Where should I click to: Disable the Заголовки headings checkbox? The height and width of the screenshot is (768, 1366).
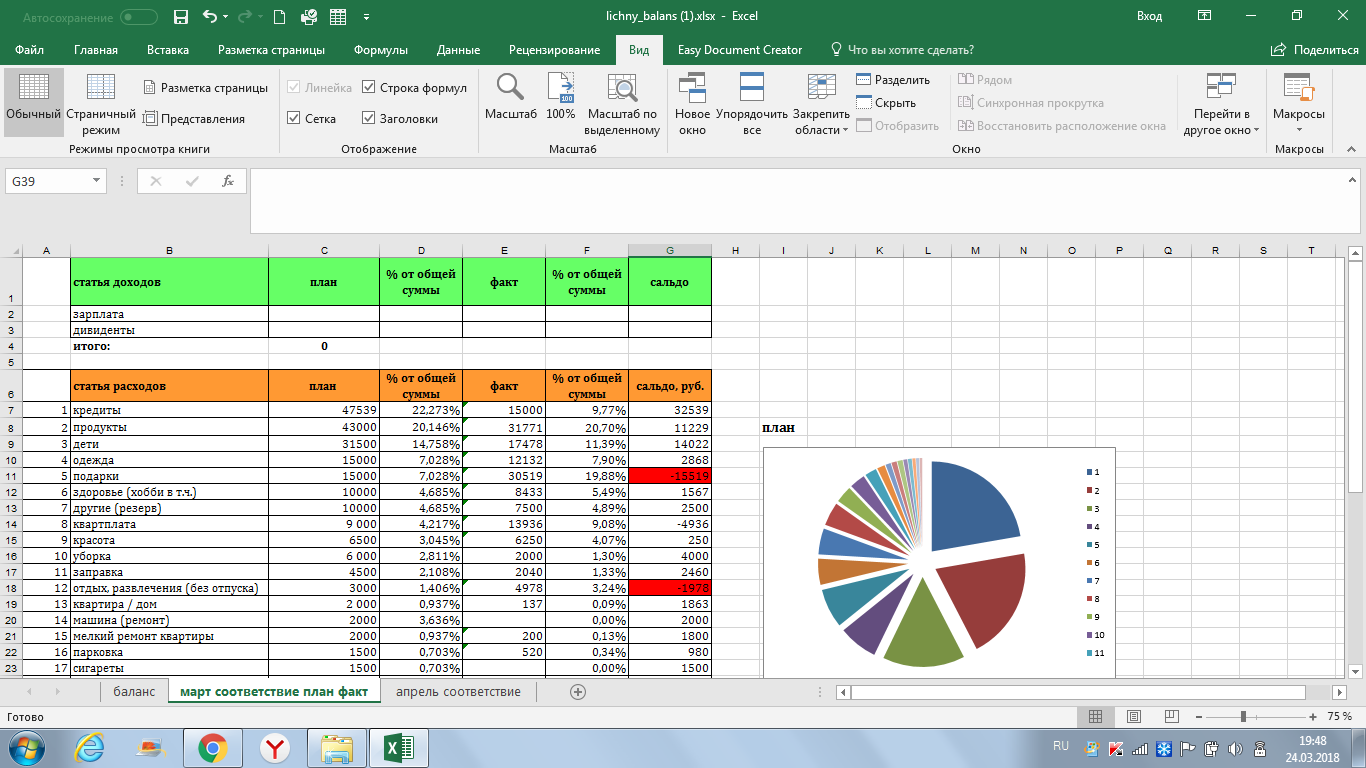tap(369, 118)
